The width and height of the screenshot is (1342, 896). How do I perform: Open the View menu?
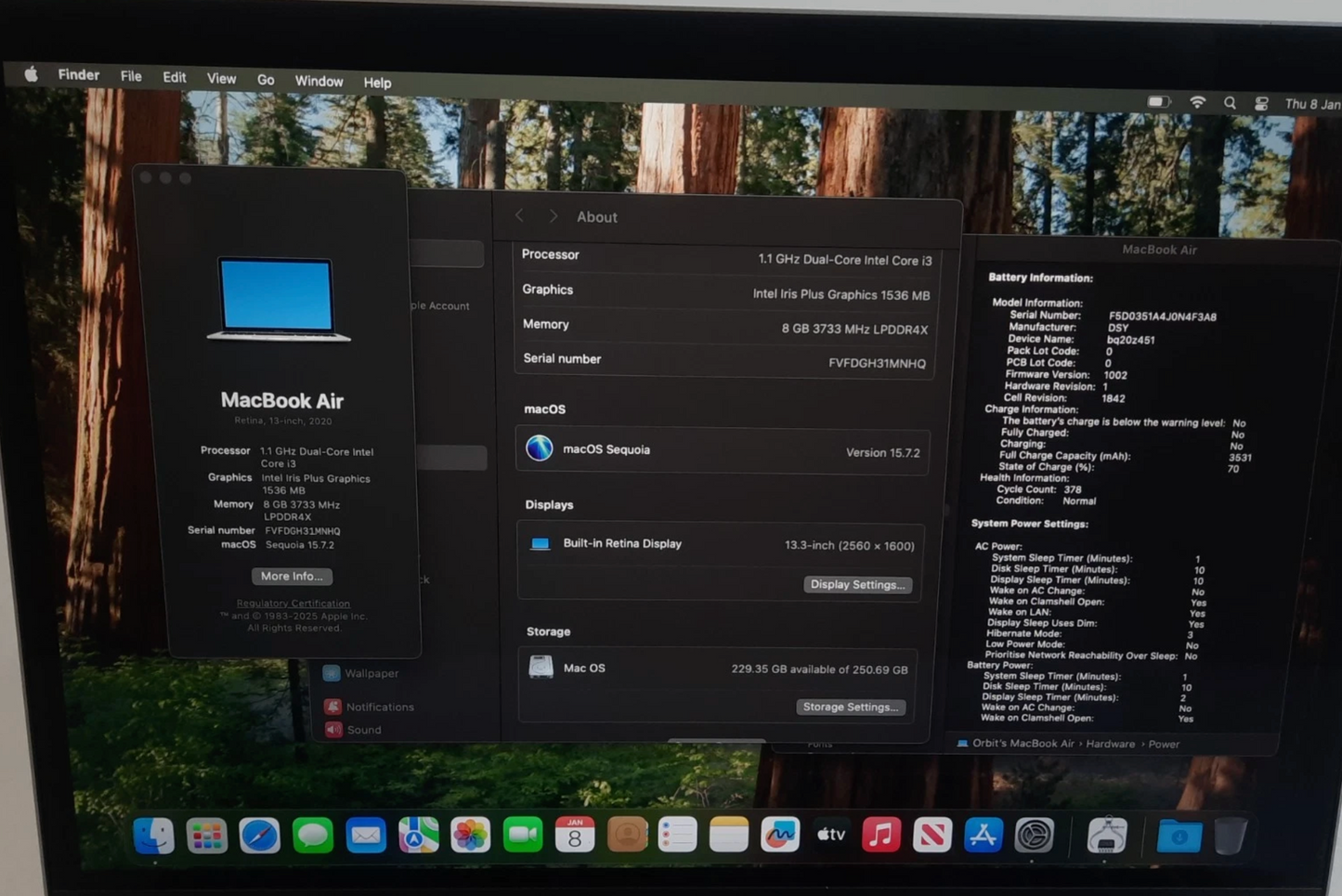tap(221, 79)
